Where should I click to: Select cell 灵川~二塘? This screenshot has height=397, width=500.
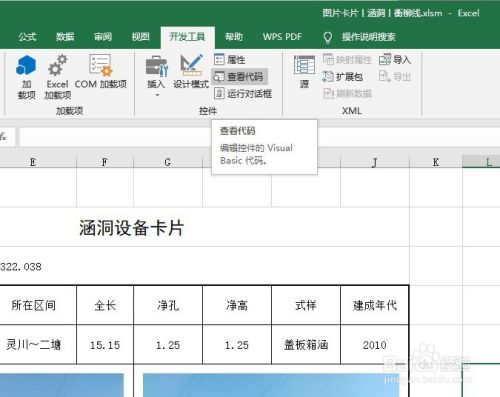click(38, 345)
